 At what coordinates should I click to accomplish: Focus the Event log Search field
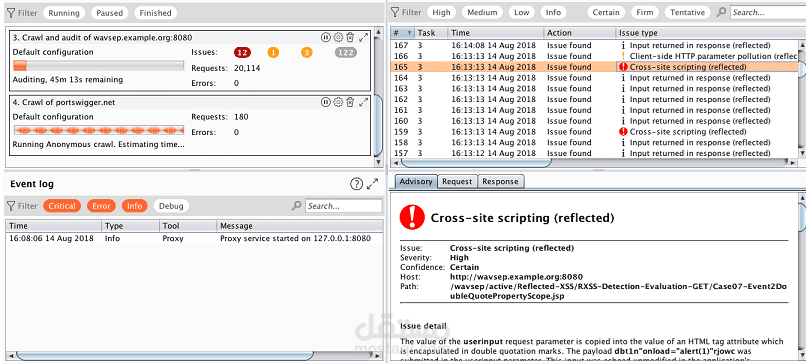point(343,206)
